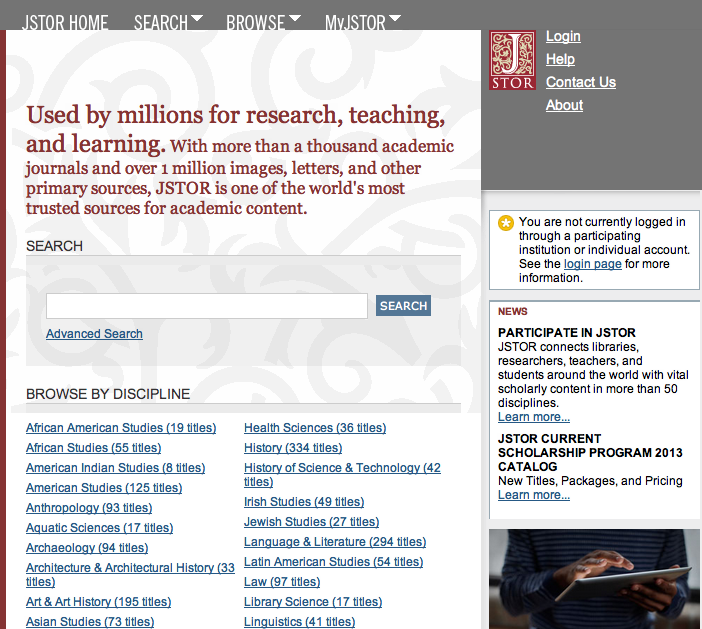
Task: Open the Login link
Action: click(x=563, y=36)
